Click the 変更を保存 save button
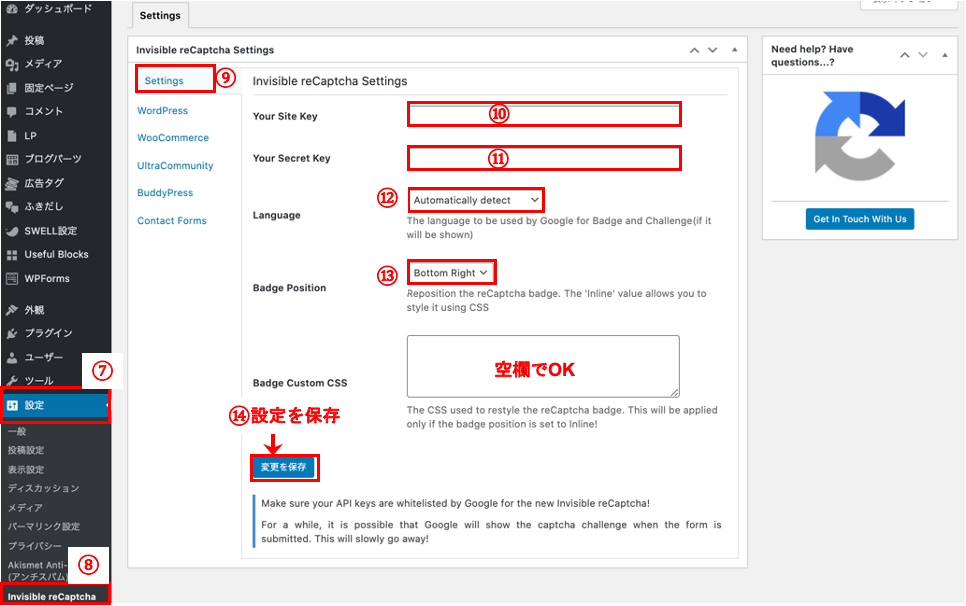Image resolution: width=966 pixels, height=606 pixels. pyautogui.click(x=283, y=467)
